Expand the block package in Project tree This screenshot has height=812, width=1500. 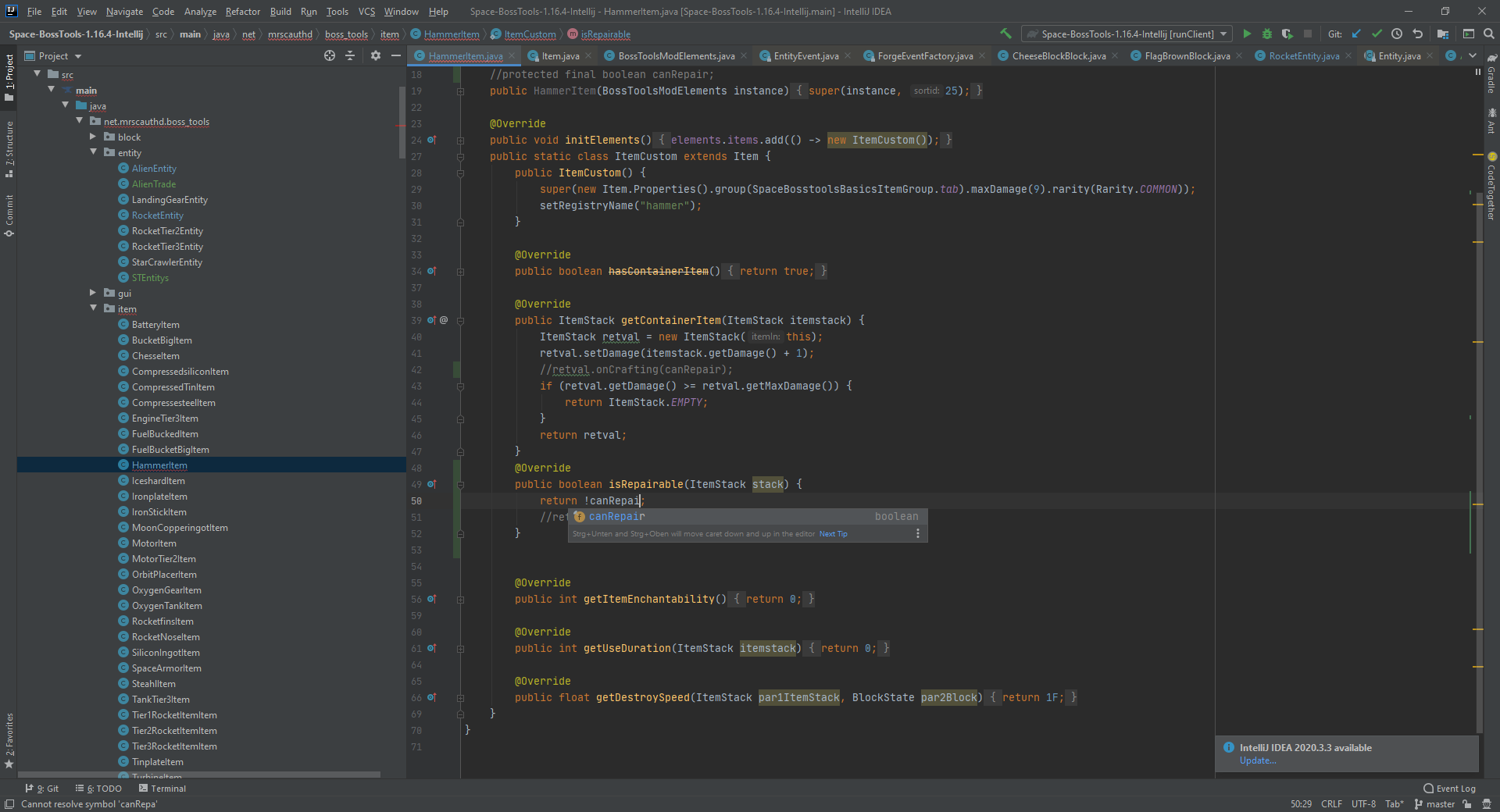pos(93,137)
